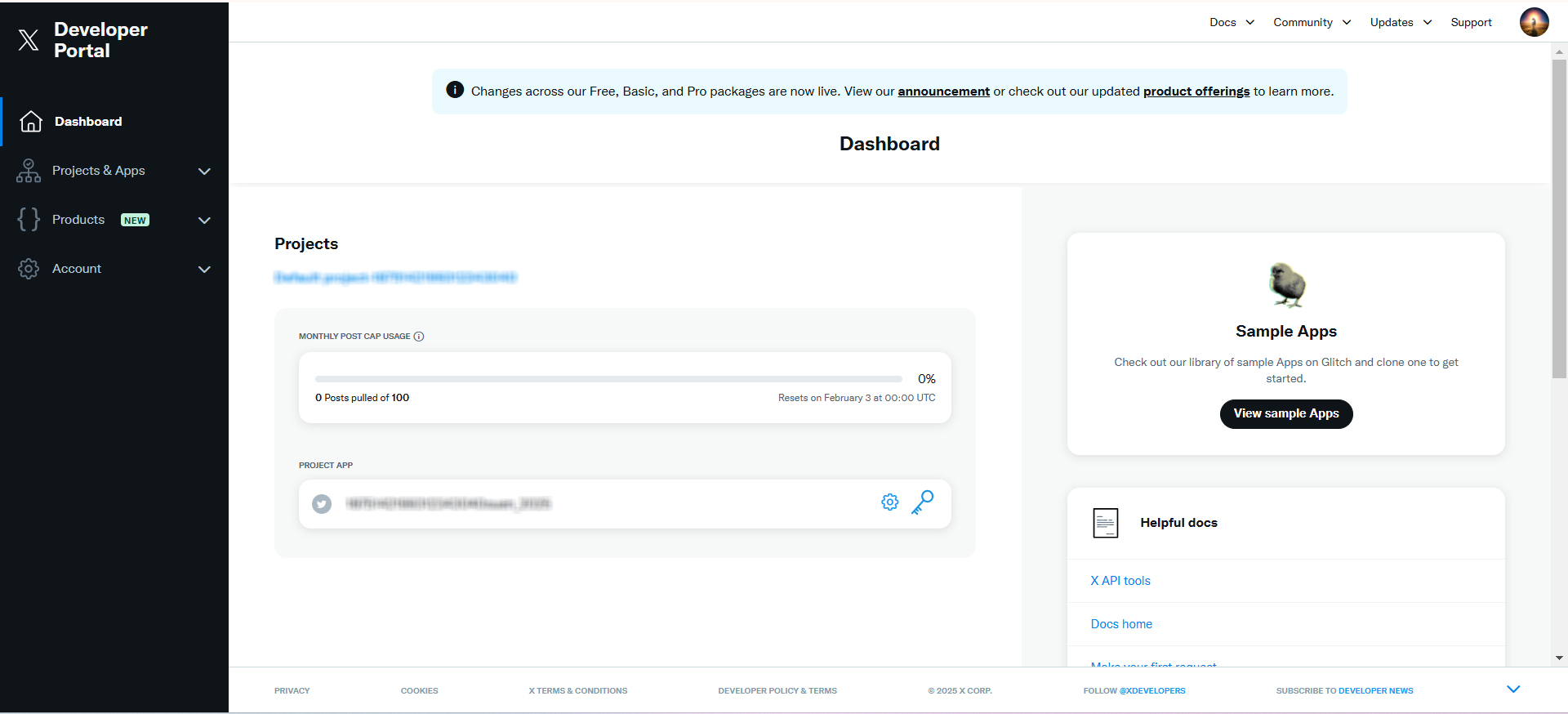Image resolution: width=1568 pixels, height=714 pixels.
Task: Follow @XDEVELOPERS footer link
Action: [1151, 691]
